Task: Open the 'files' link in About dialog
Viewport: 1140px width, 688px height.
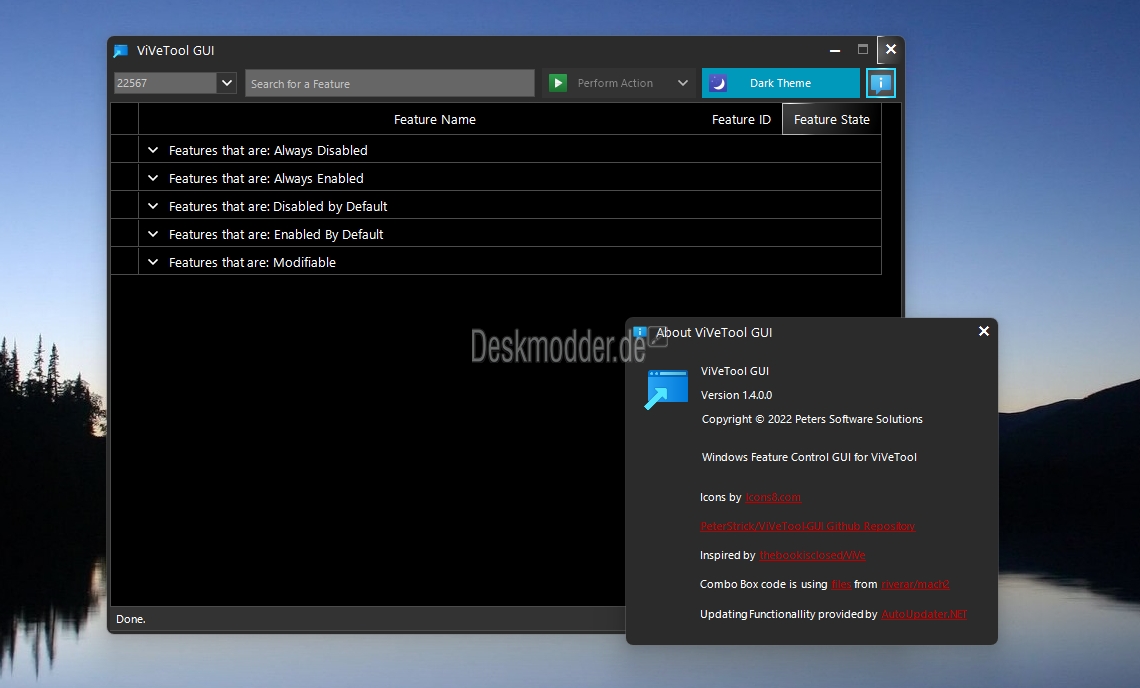Action: 840,585
